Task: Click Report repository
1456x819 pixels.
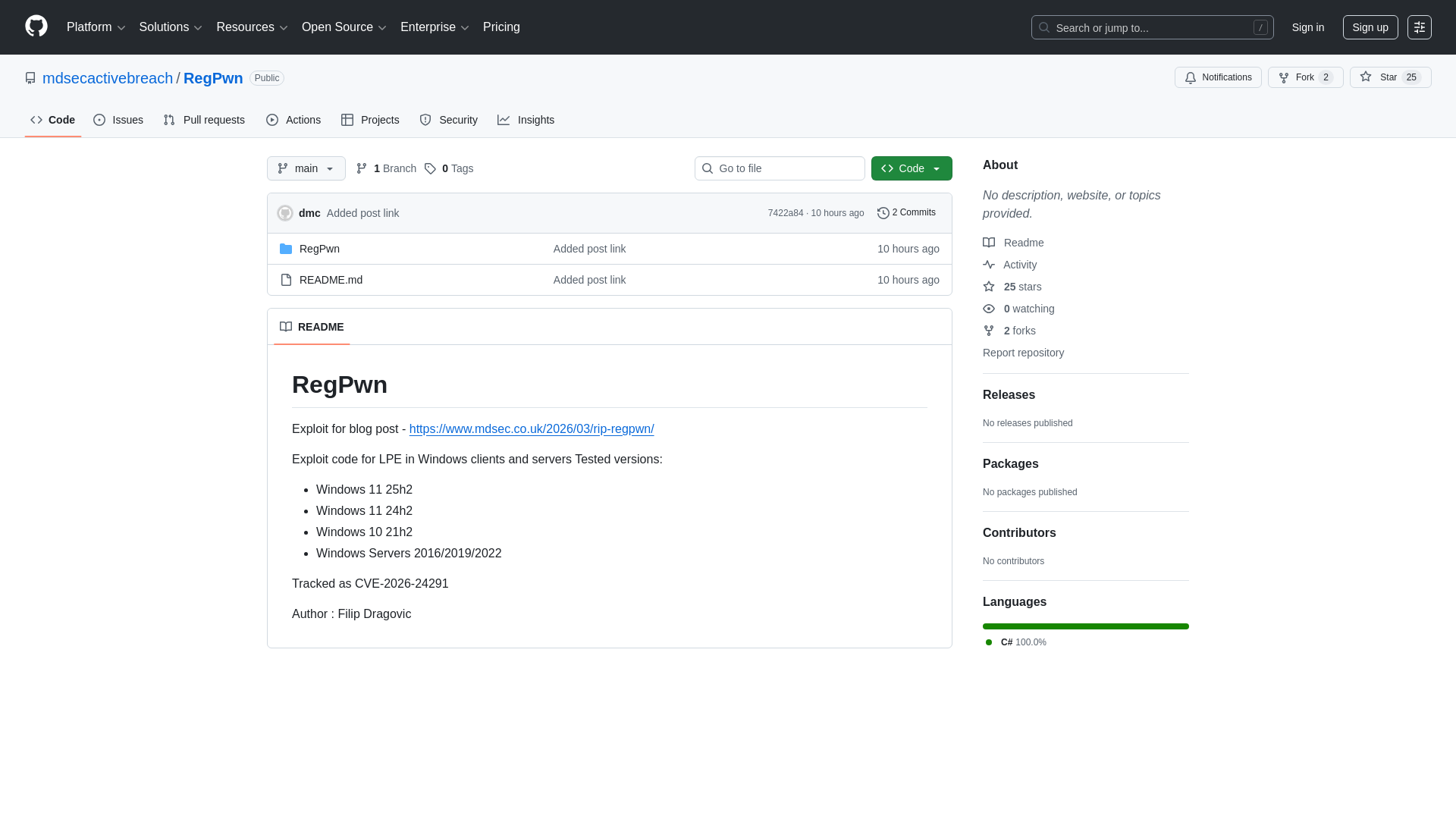Action: (1023, 353)
